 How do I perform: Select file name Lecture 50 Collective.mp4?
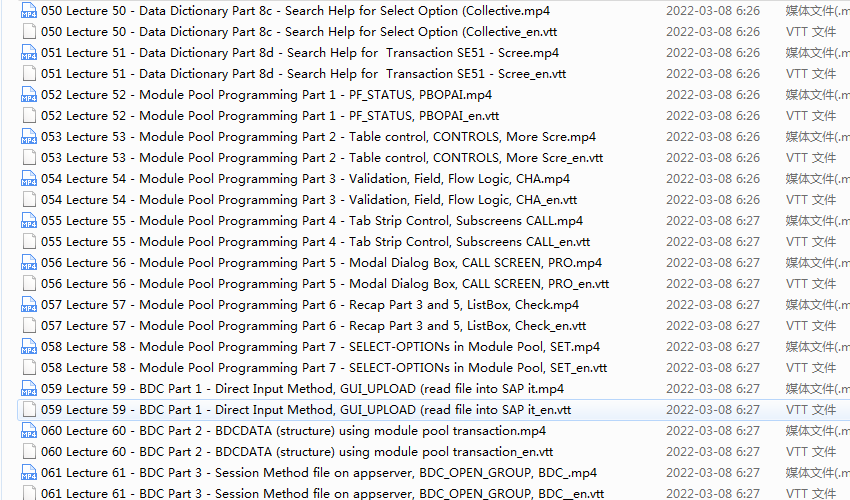pyautogui.click(x=295, y=11)
